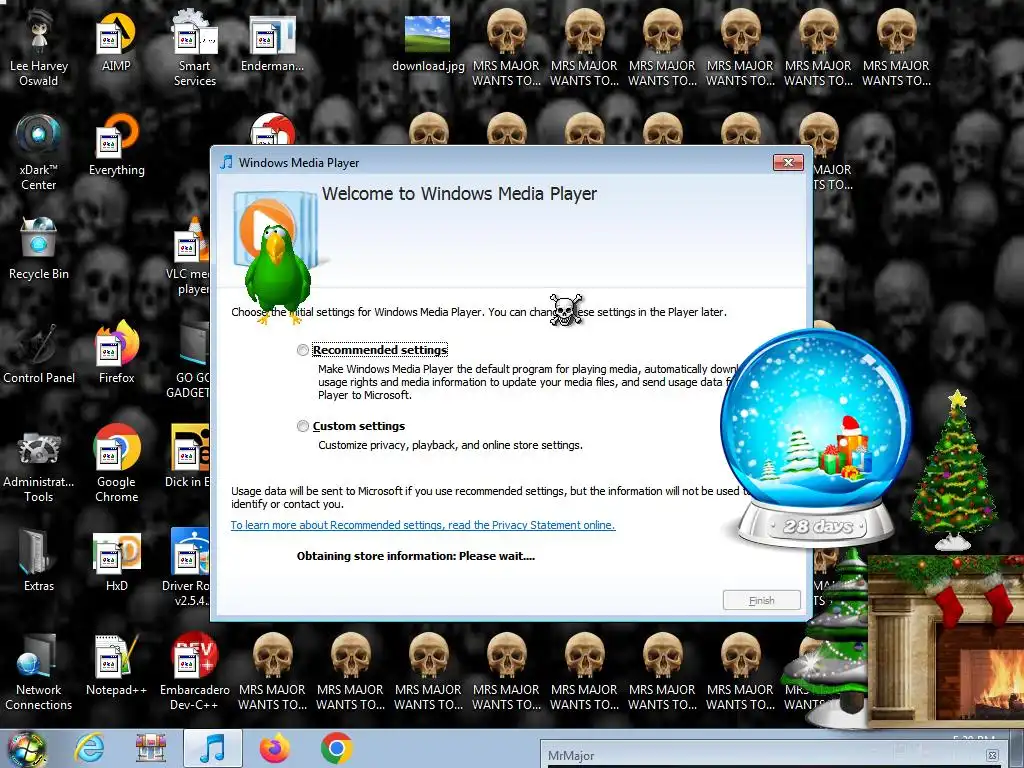Open the Extras folder on desktop
1024x768 pixels.
pos(39,562)
